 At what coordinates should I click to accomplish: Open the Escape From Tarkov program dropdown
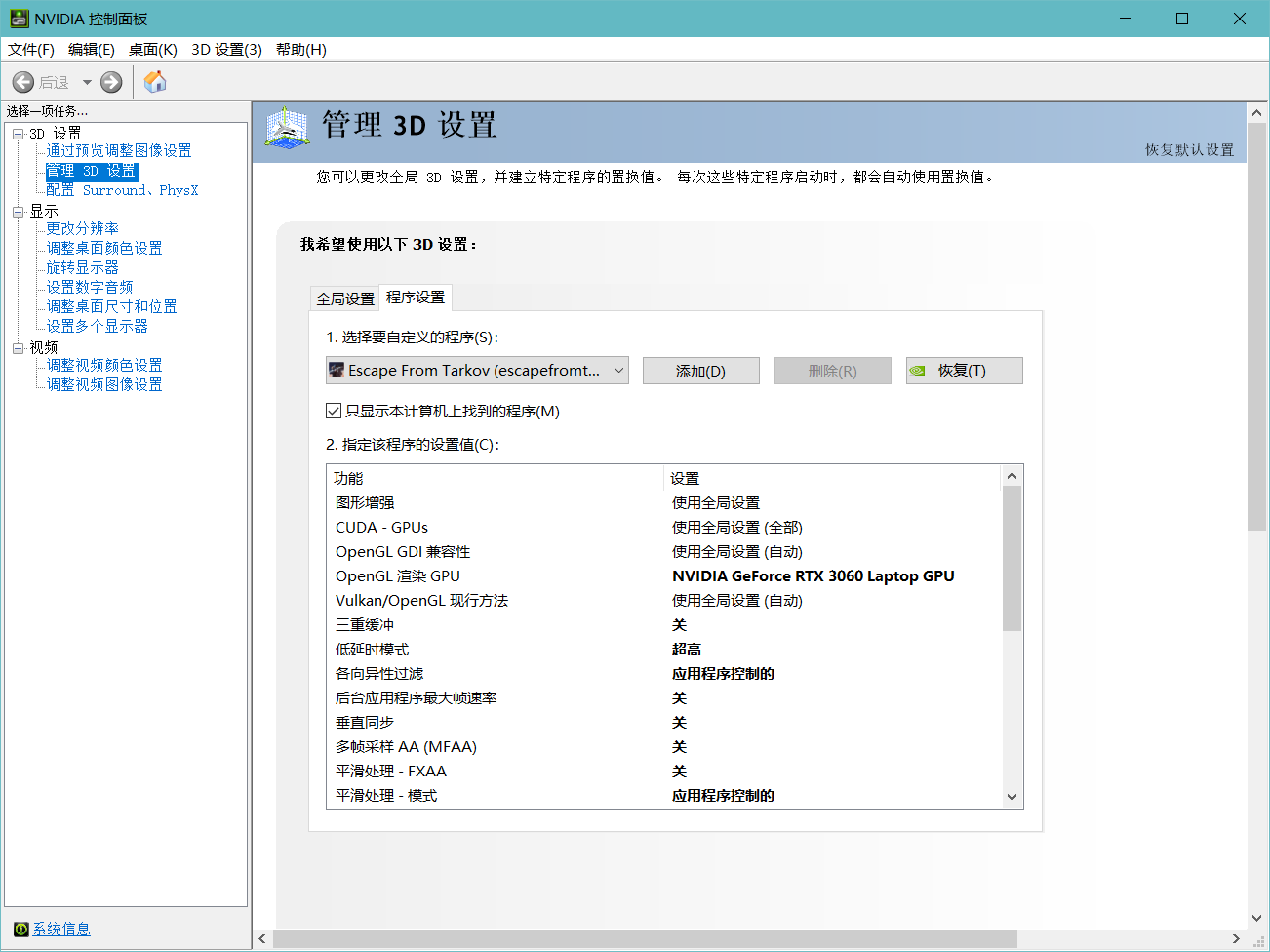click(x=618, y=371)
